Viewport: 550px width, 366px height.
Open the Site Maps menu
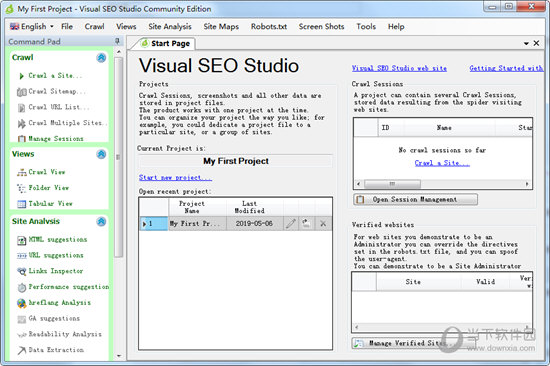pyautogui.click(x=221, y=26)
